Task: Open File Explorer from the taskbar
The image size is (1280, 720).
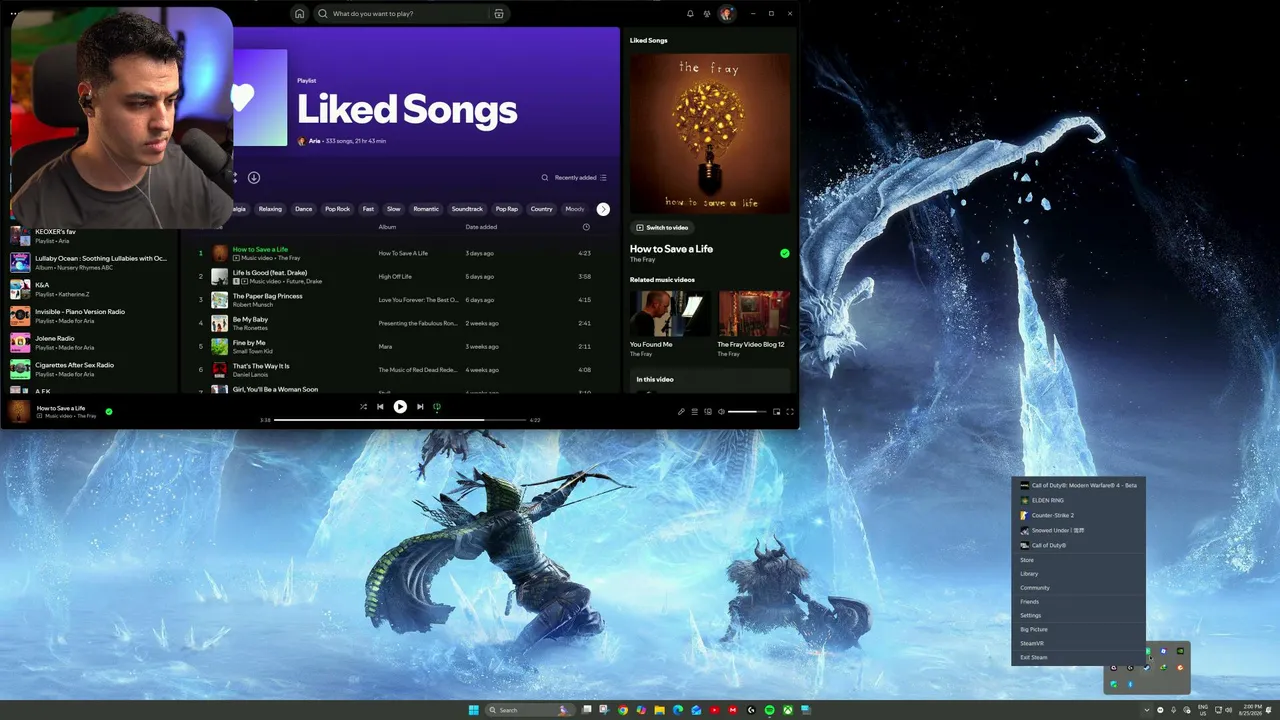Action: click(x=660, y=710)
